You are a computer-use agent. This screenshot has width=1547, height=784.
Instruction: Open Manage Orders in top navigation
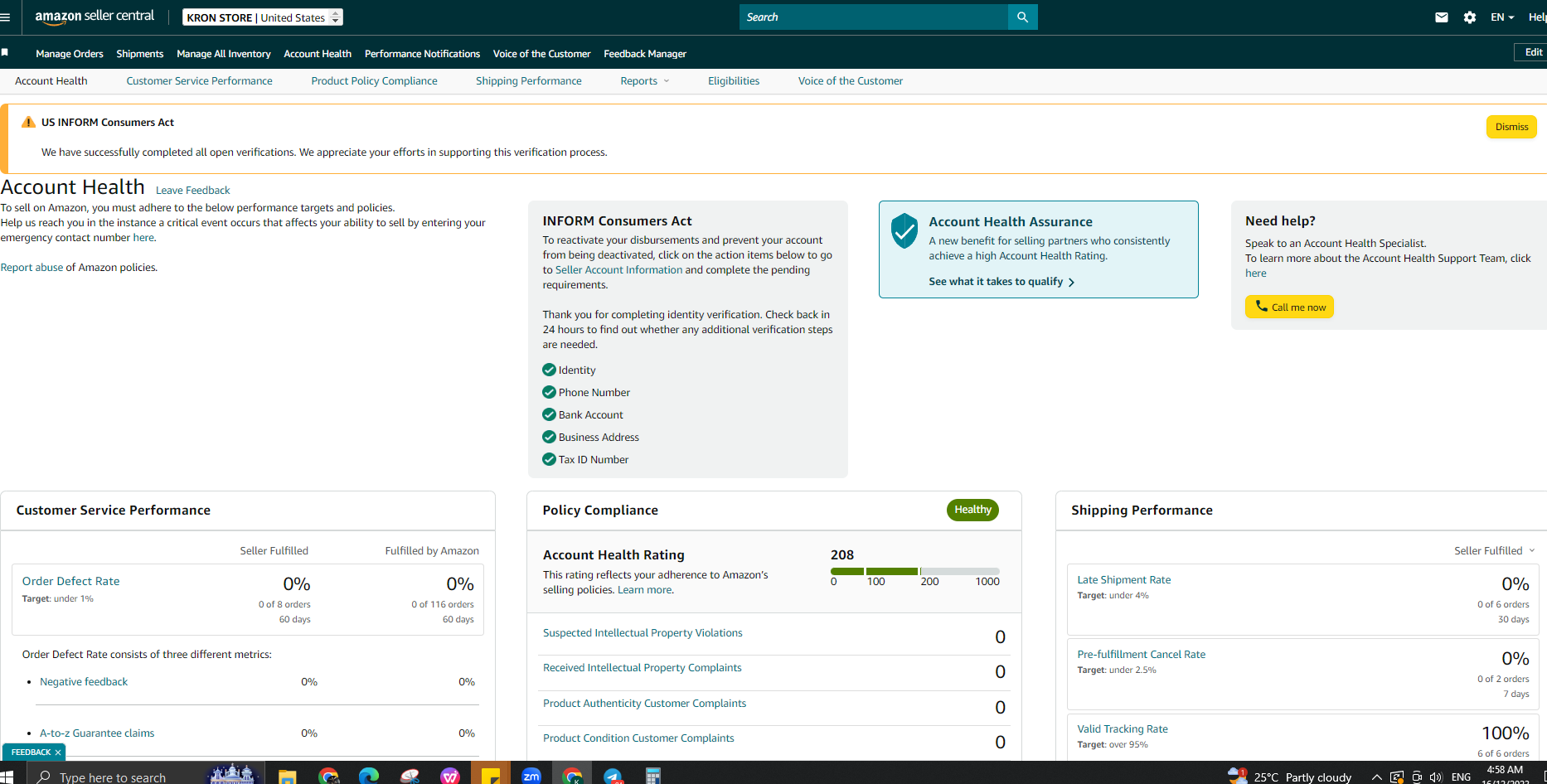(x=70, y=54)
